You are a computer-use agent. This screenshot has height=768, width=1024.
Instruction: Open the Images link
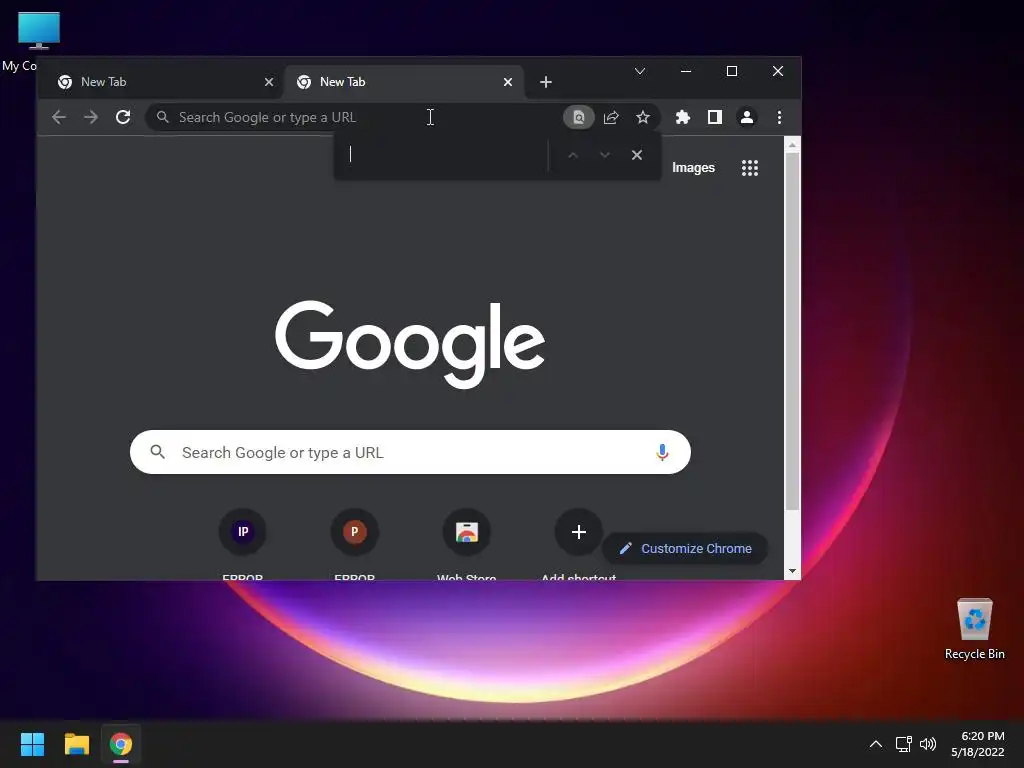693,168
